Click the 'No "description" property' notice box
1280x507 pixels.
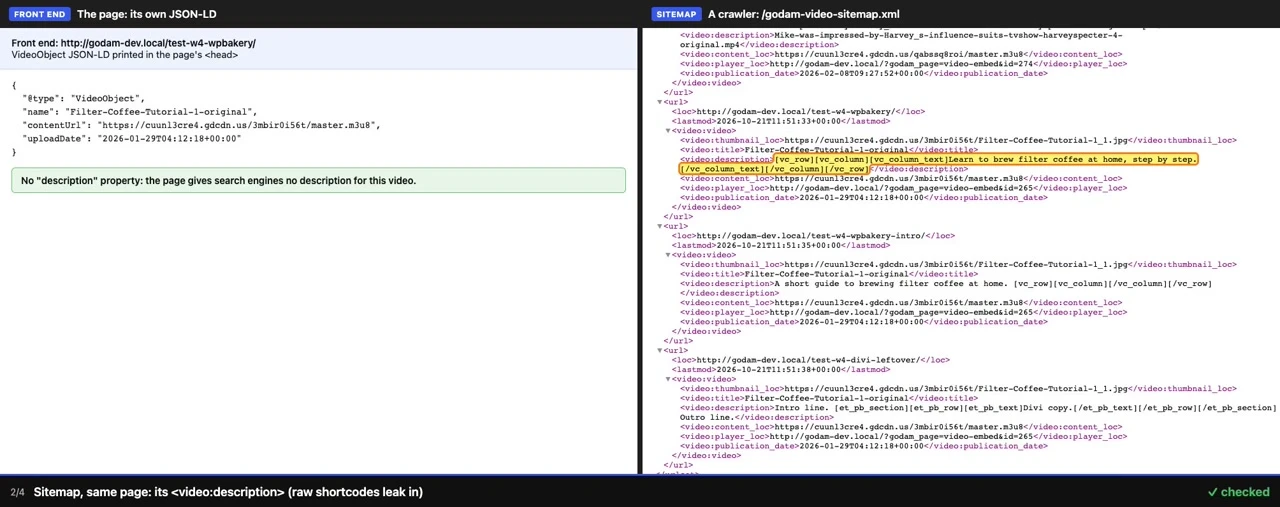318,180
